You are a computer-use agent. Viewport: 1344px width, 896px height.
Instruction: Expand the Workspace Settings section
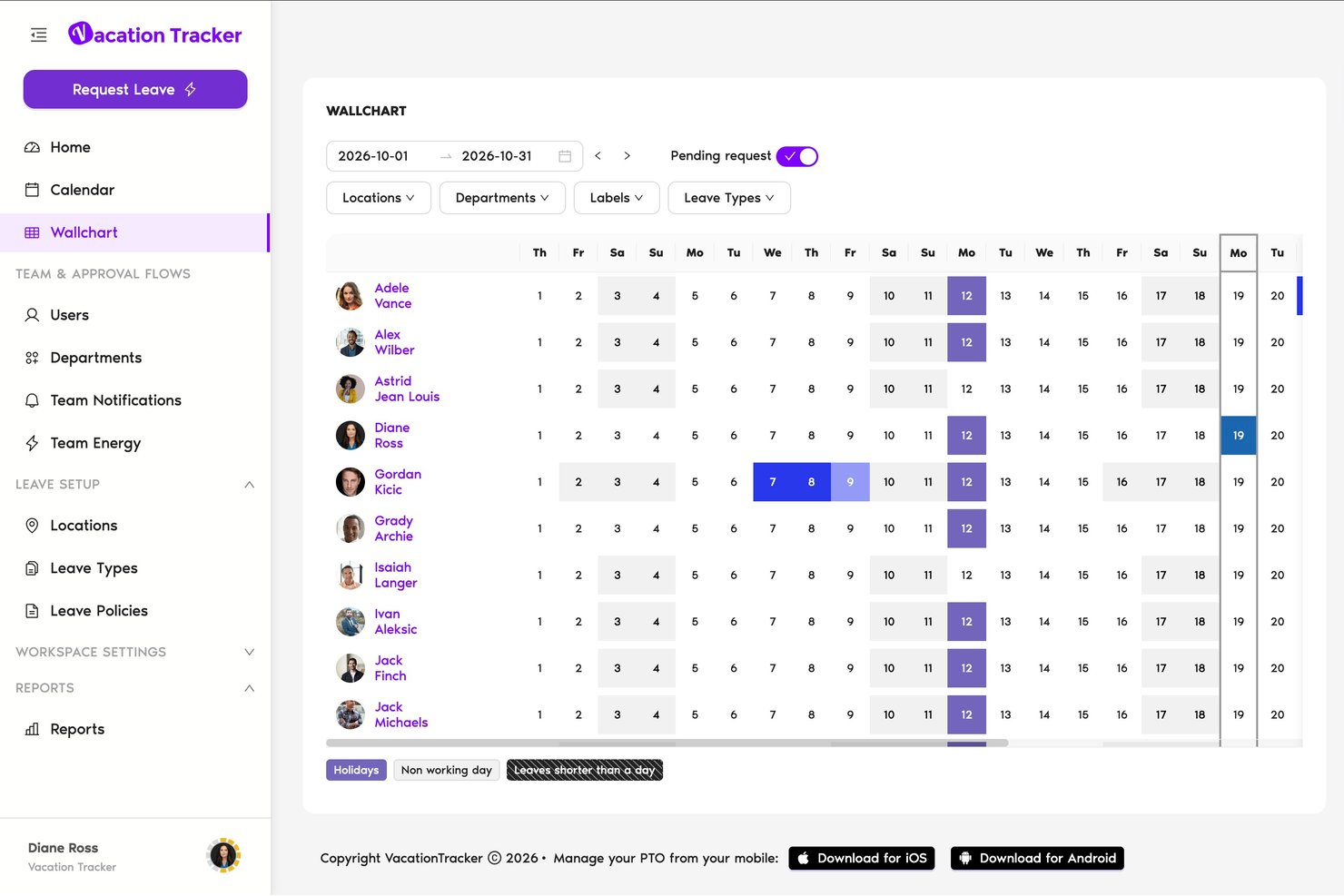[x=250, y=652]
